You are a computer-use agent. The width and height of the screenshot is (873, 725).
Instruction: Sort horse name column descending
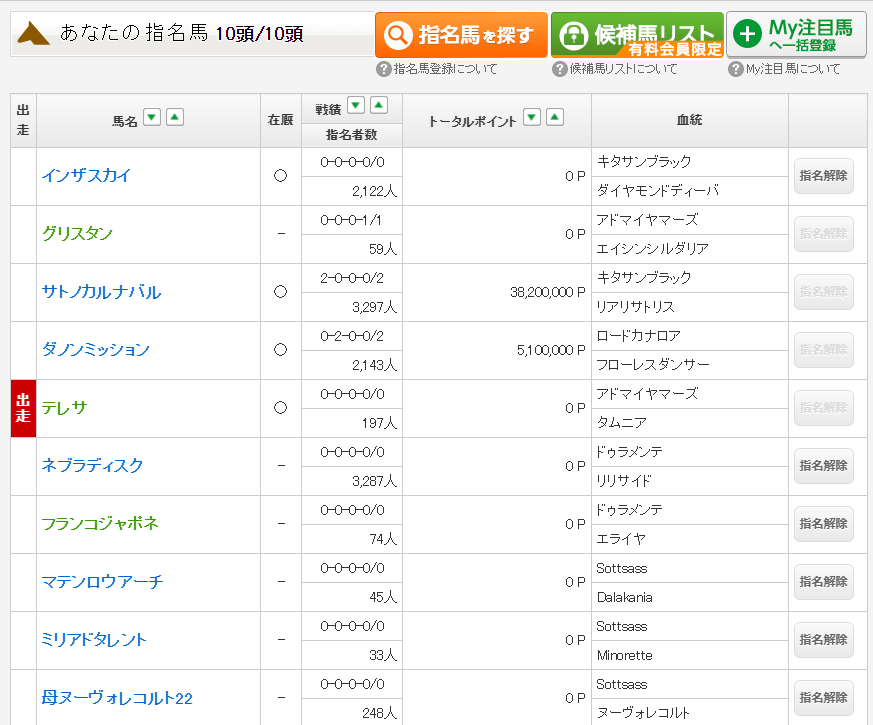(152, 118)
